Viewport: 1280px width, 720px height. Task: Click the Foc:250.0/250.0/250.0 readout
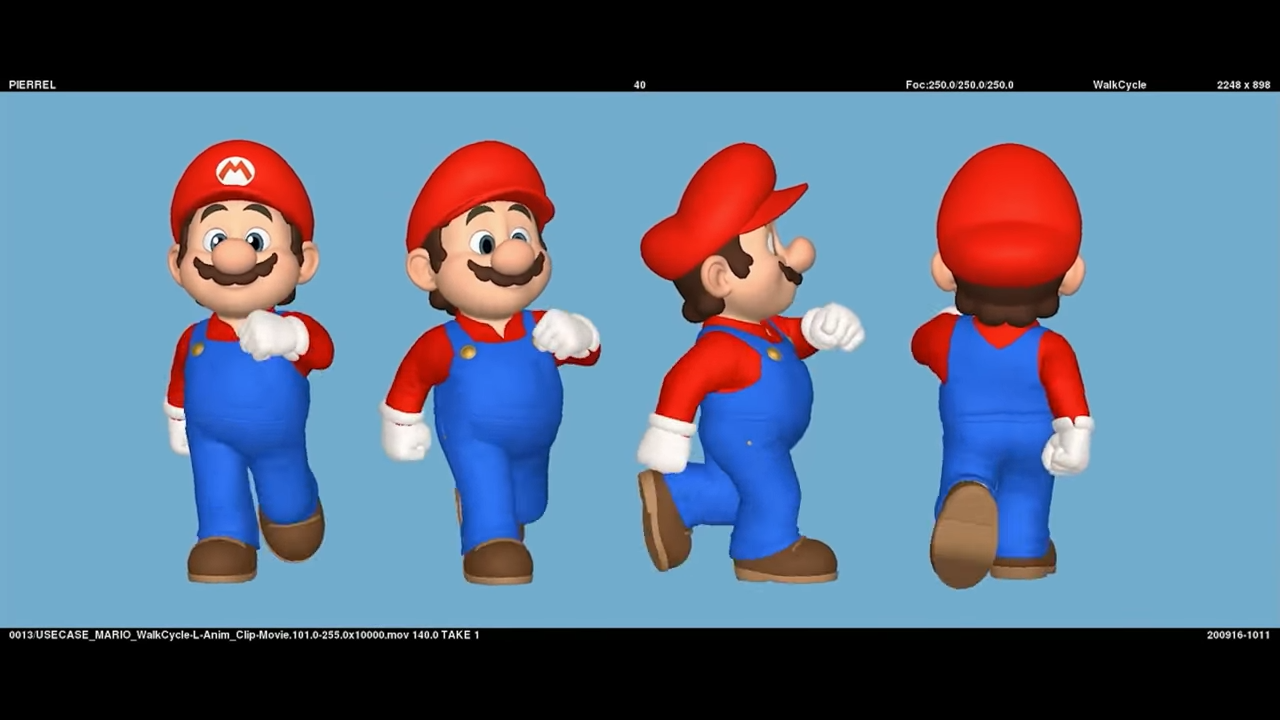coord(959,85)
